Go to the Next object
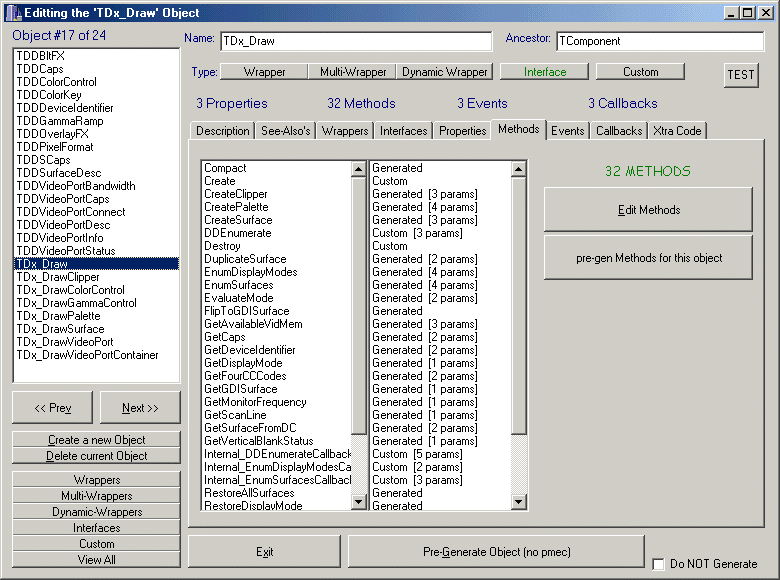This screenshot has width=780, height=580. click(x=140, y=408)
